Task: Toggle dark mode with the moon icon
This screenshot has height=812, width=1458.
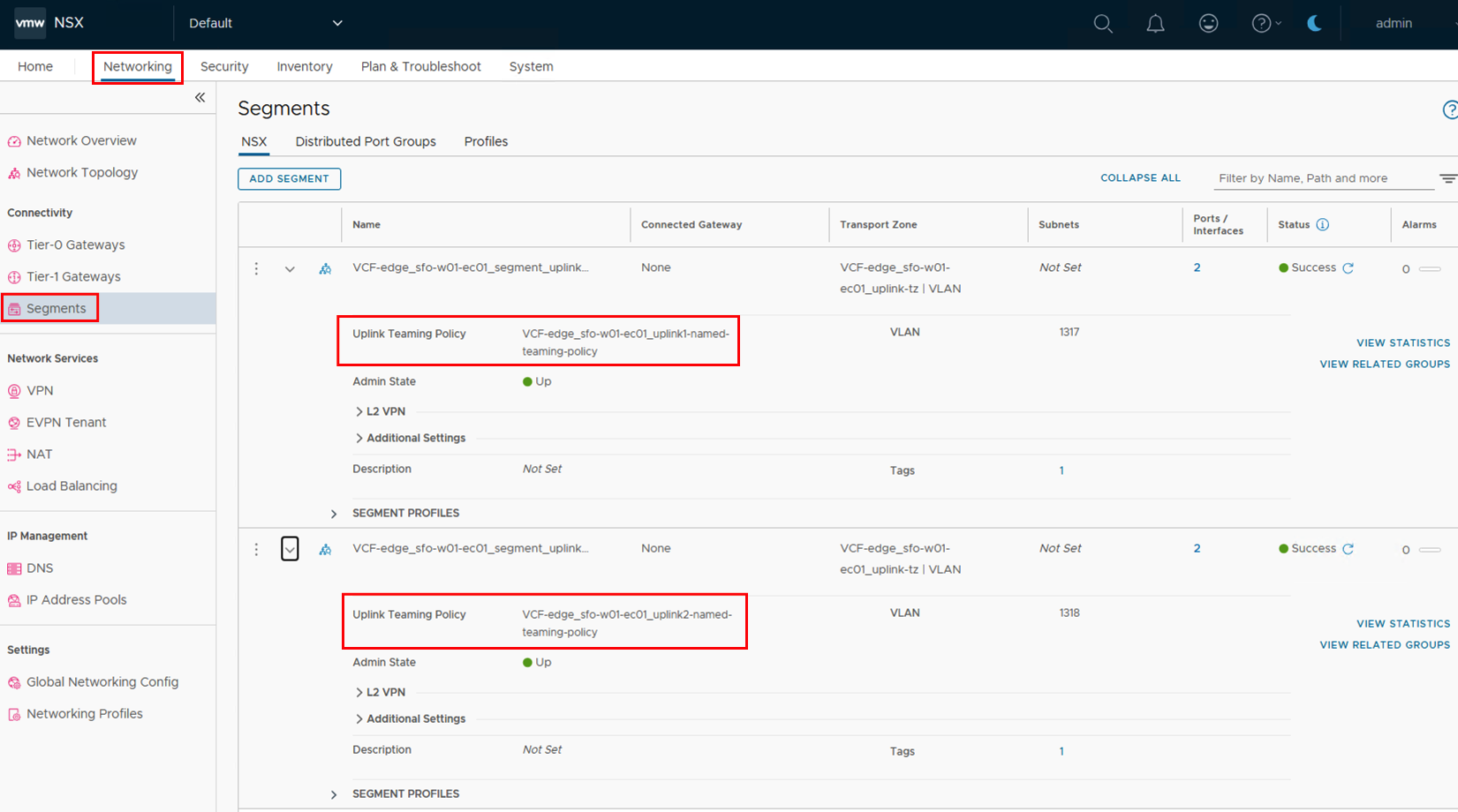Action: pos(1314,24)
